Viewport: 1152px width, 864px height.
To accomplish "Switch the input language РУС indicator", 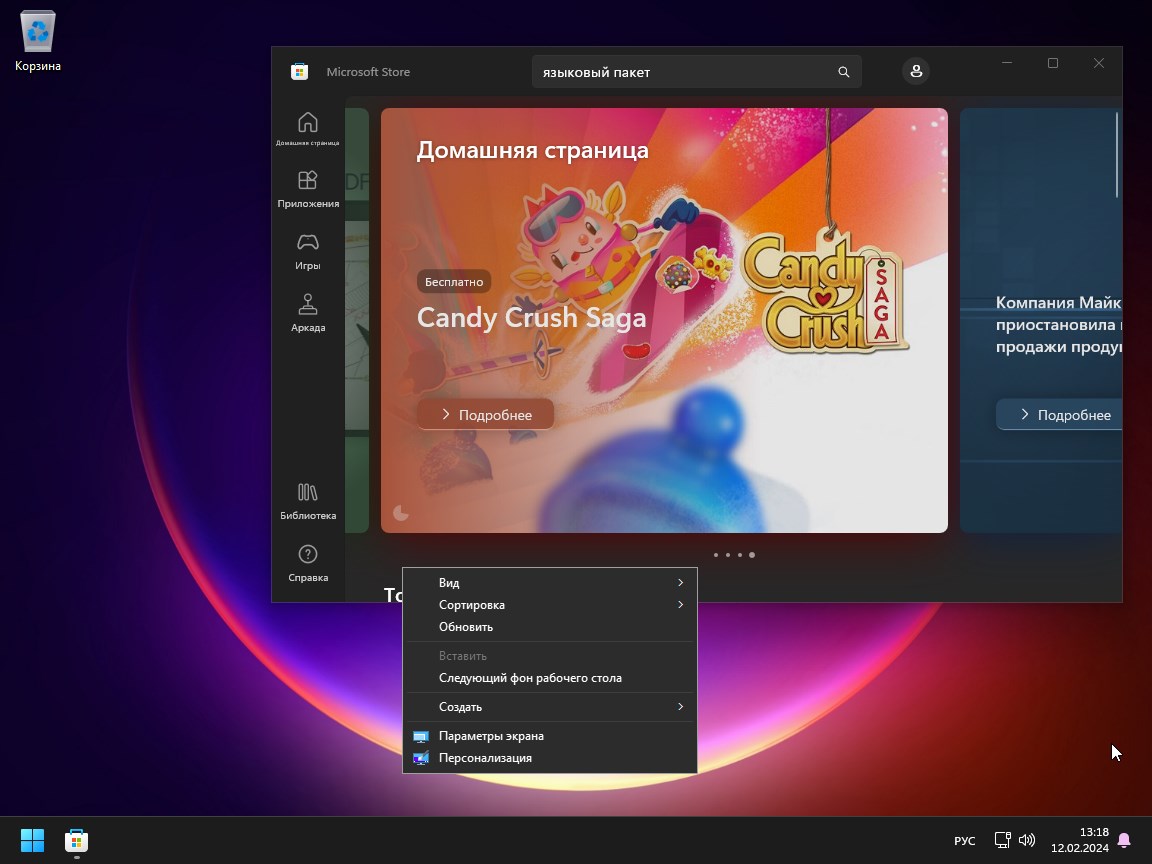I will click(x=965, y=840).
